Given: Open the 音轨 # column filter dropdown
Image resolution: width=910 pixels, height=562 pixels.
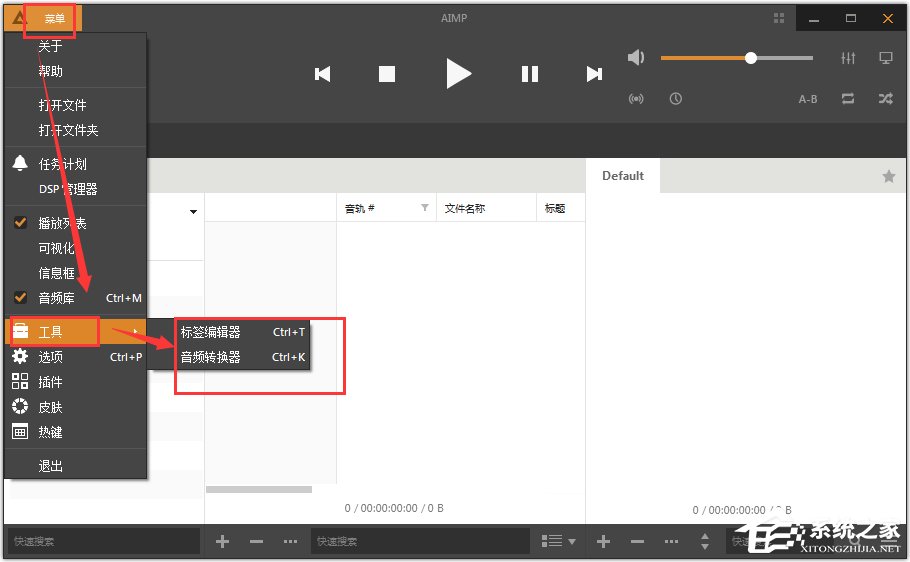Looking at the screenshot, I should [424, 208].
